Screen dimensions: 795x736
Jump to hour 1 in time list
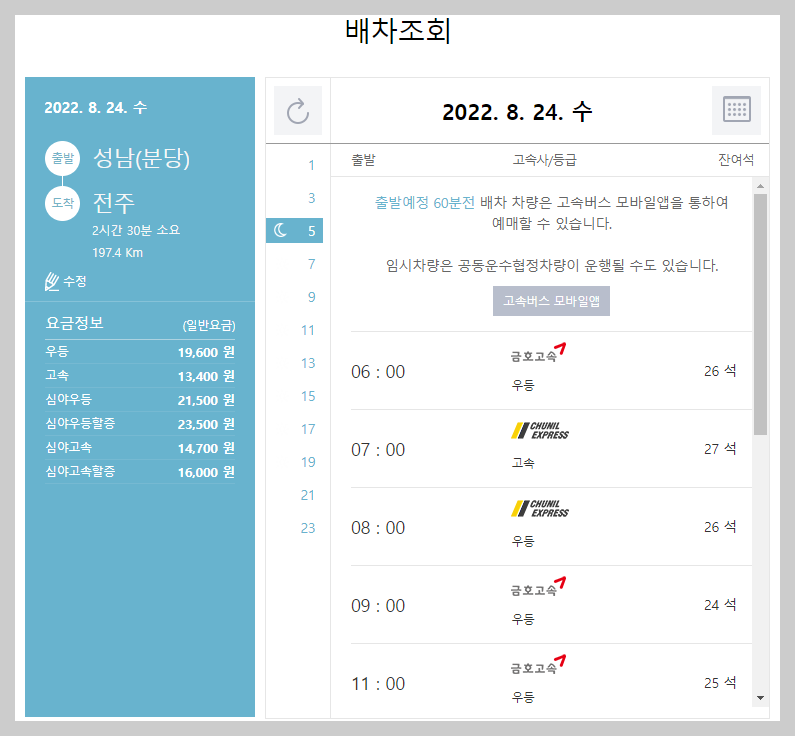(311, 165)
